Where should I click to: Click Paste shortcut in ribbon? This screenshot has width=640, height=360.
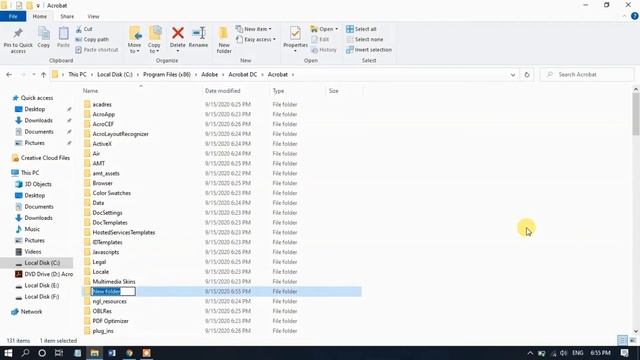(x=97, y=50)
